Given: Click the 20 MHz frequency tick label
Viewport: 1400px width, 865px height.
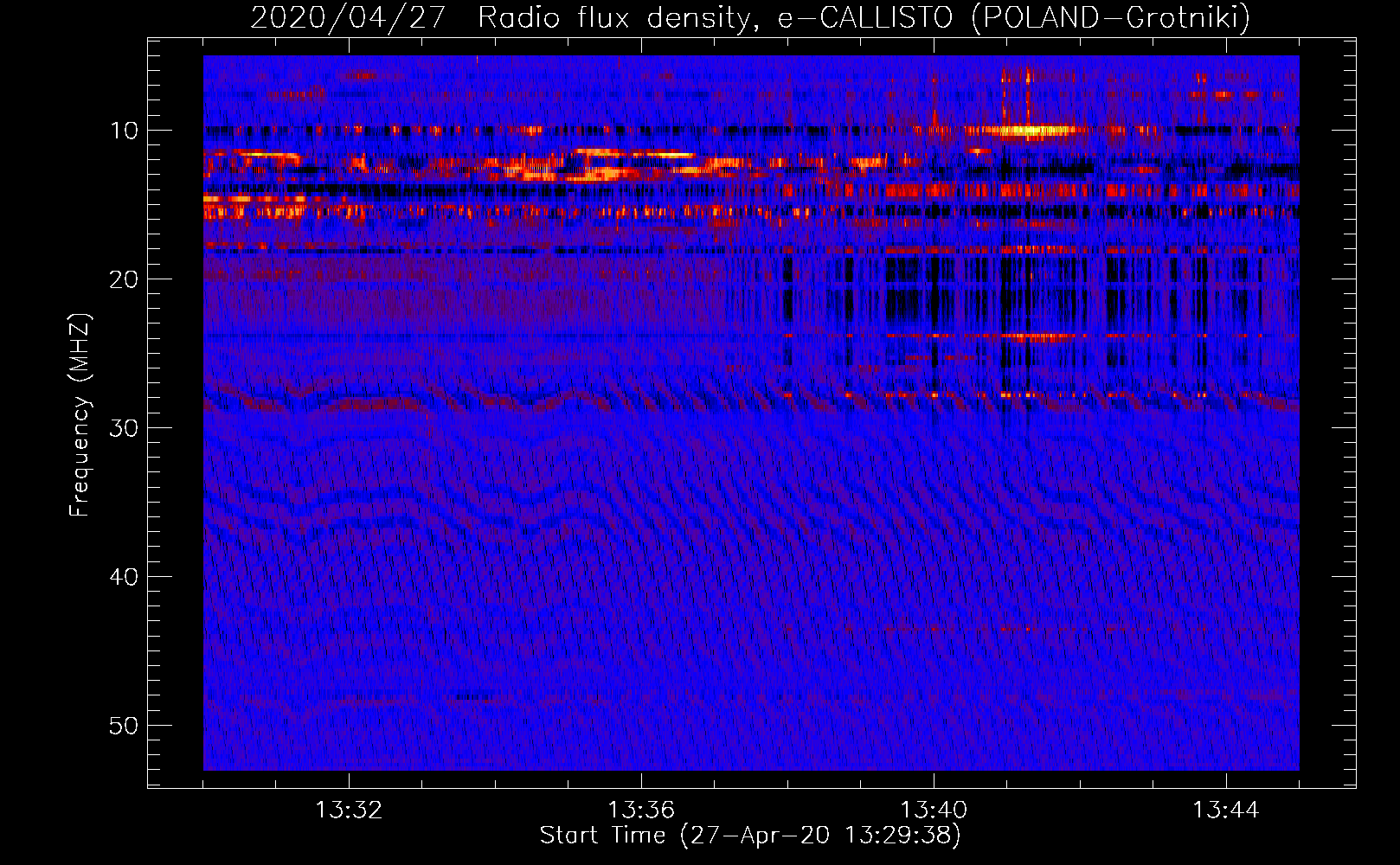Looking at the screenshot, I should (125, 279).
